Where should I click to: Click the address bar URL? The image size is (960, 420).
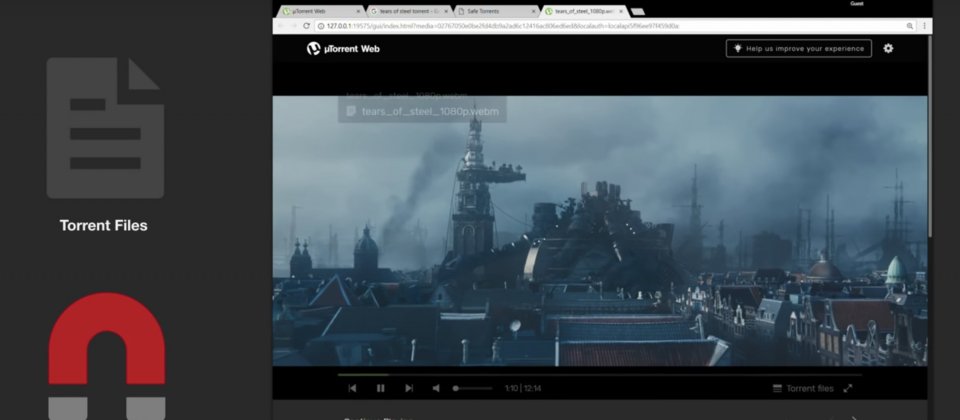coord(503,26)
